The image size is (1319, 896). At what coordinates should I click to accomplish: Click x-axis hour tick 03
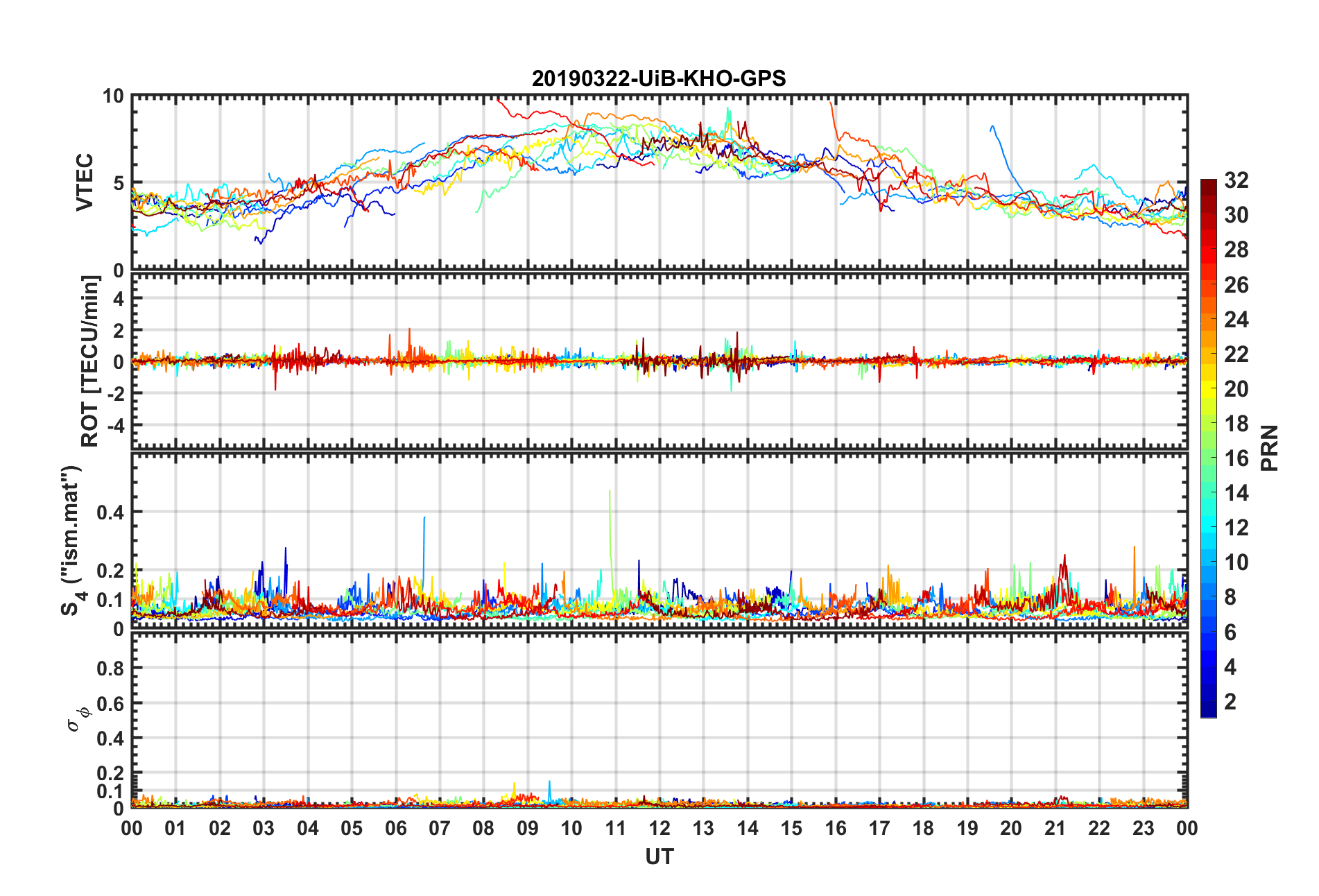[x=264, y=828]
